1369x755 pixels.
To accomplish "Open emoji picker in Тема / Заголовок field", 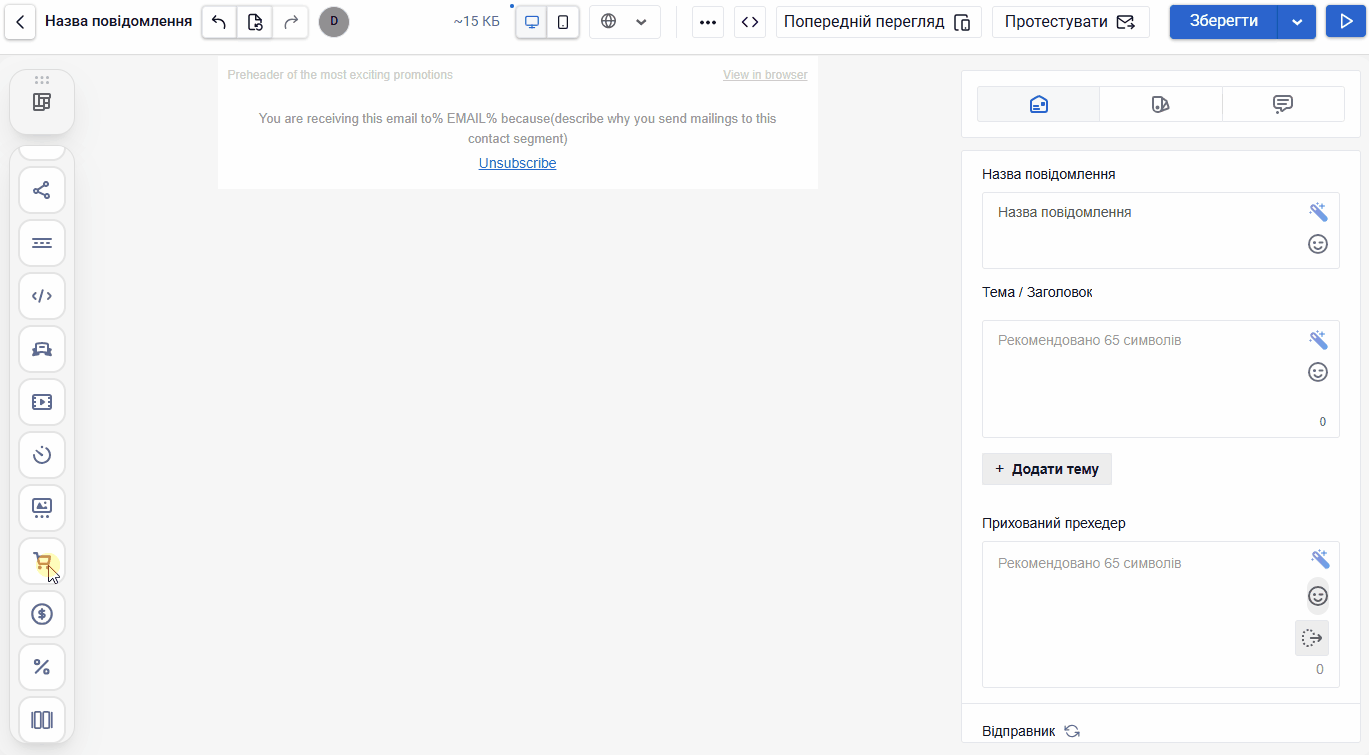I will coord(1318,372).
